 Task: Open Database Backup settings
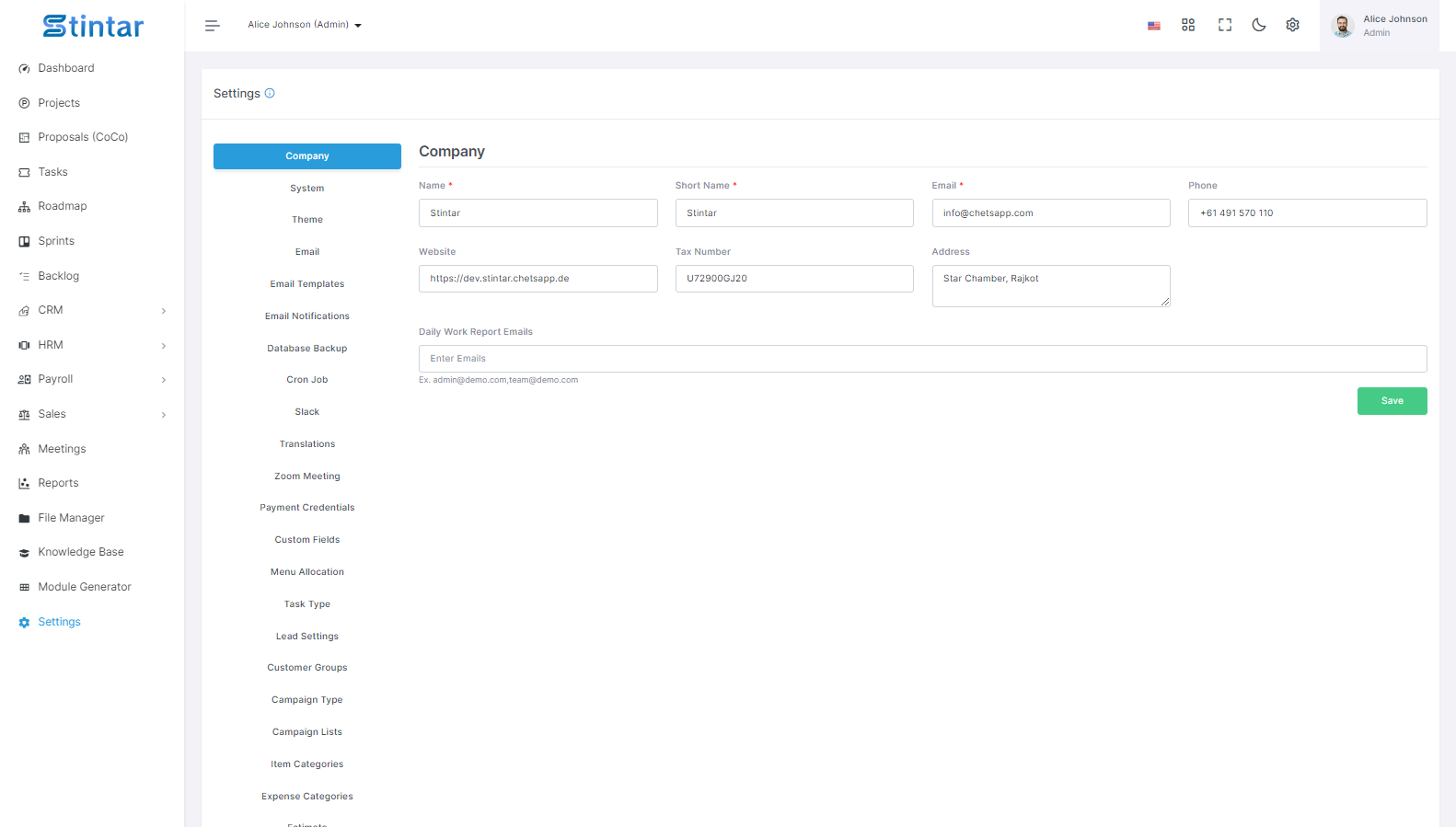307,349
